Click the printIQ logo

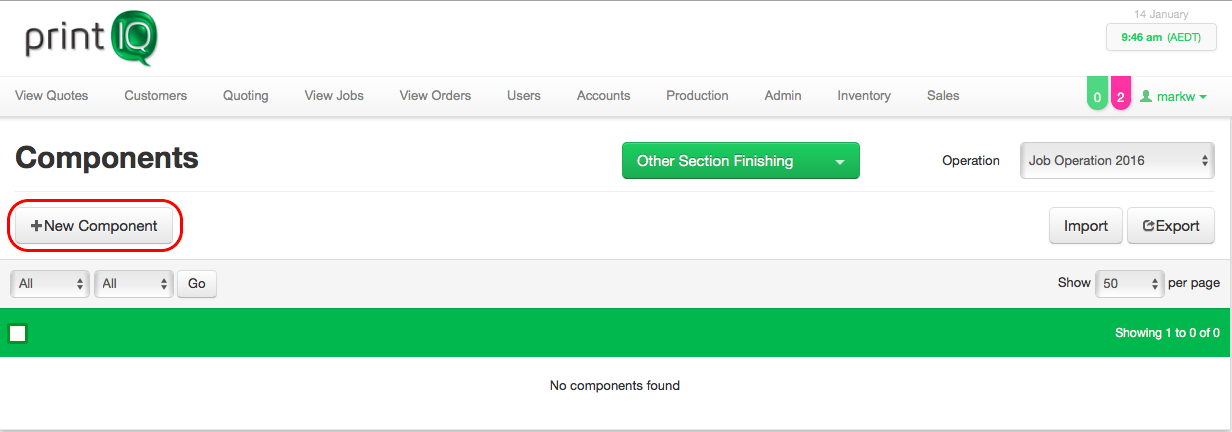click(x=91, y=40)
